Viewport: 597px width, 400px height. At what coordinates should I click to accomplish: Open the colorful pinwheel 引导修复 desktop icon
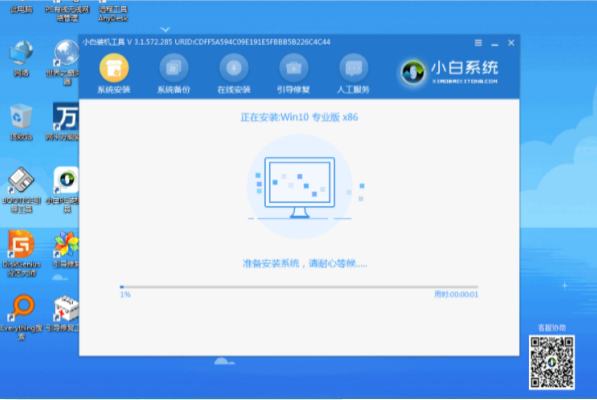(x=66, y=249)
